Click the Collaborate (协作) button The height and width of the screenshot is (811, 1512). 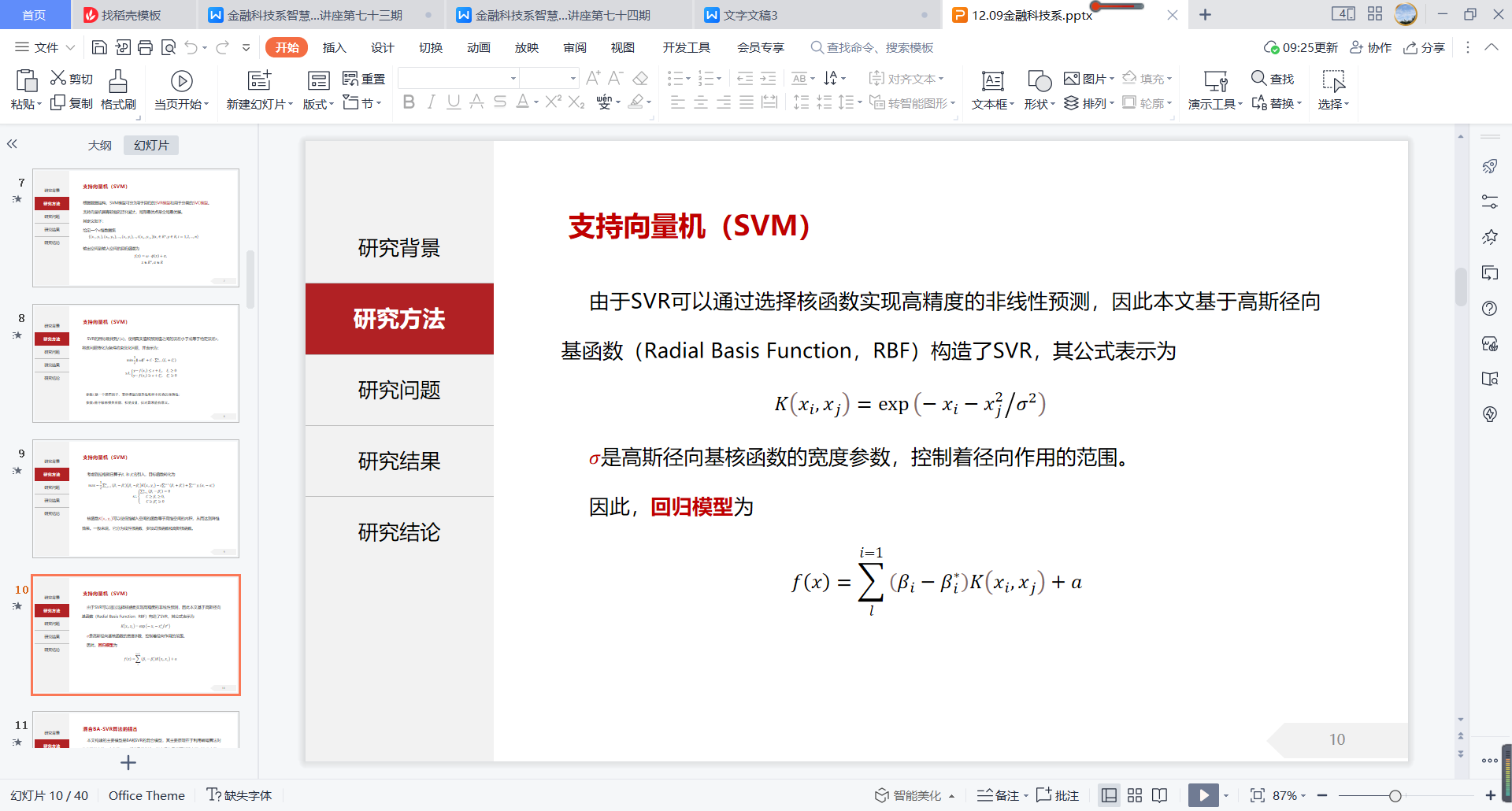[x=1370, y=48]
